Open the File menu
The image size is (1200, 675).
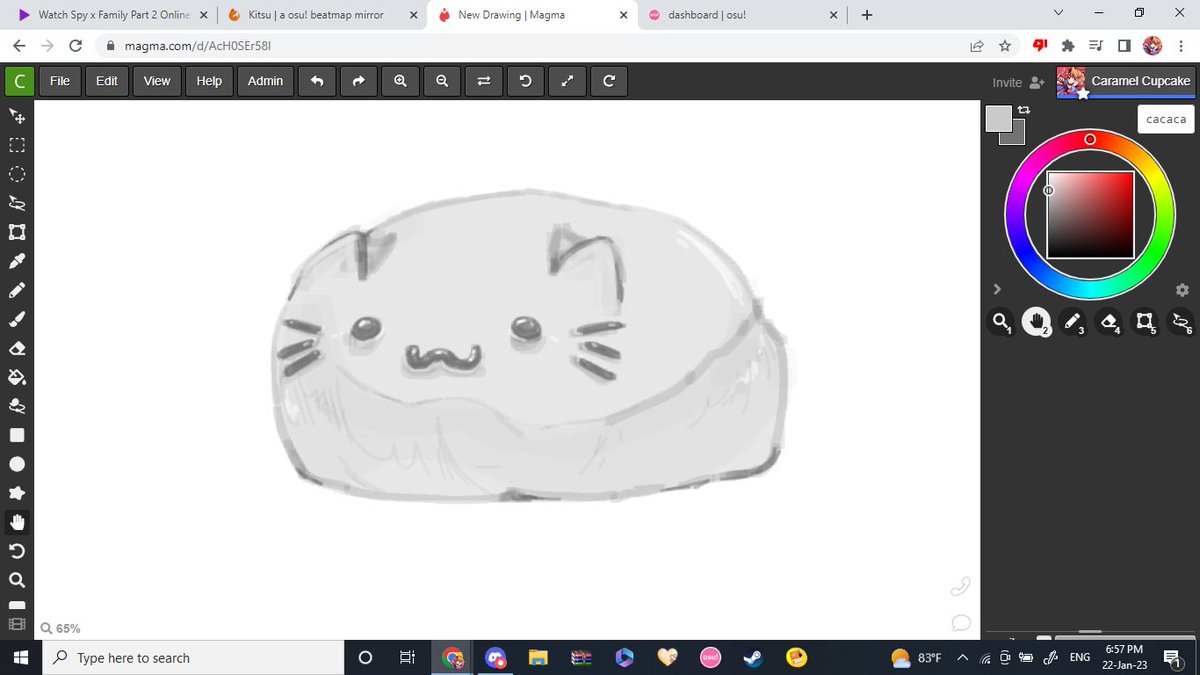[x=60, y=81]
